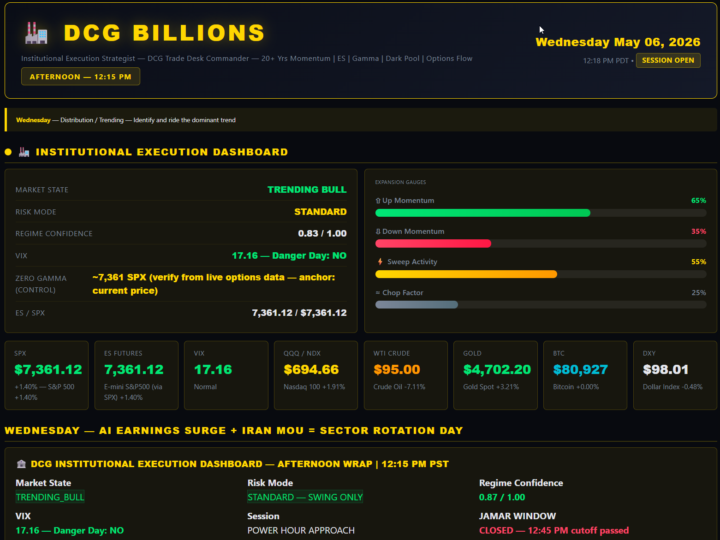Open the DXY $98.01 card
The image size is (720, 540).
click(x=675, y=375)
